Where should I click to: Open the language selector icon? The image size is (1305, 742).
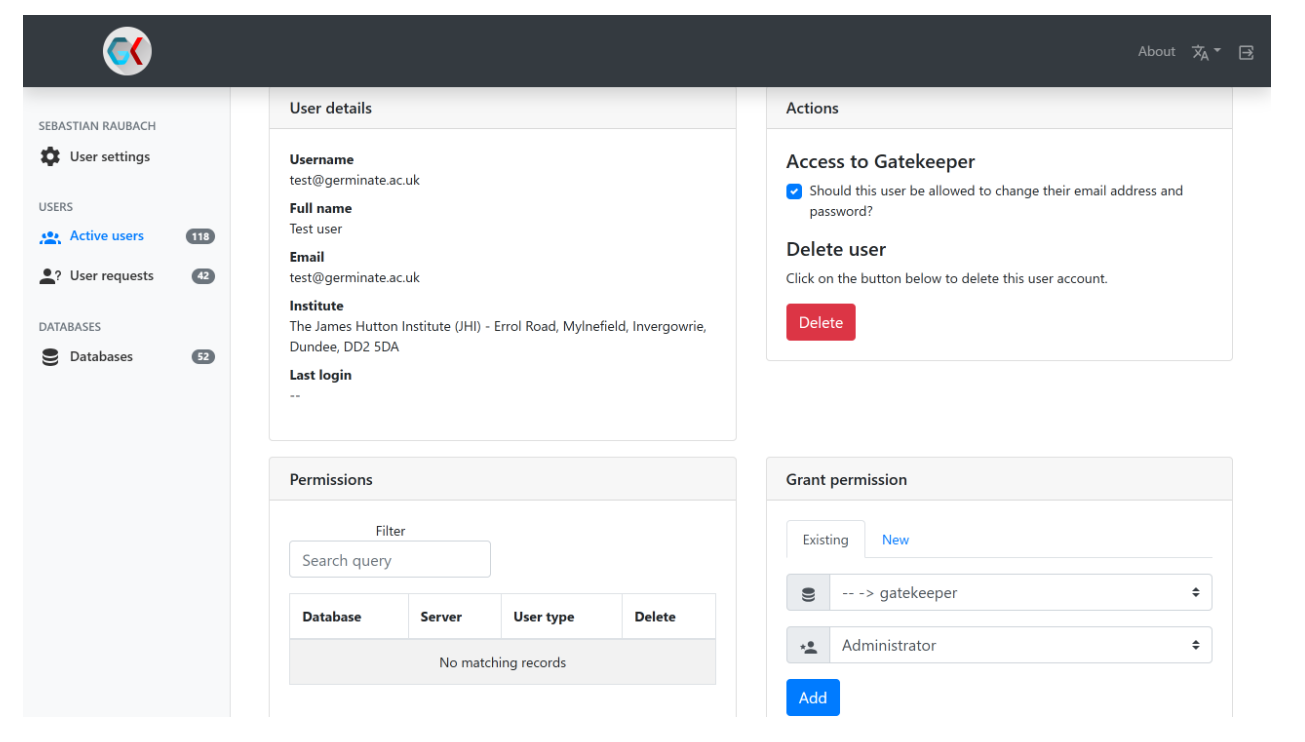[x=1201, y=52]
